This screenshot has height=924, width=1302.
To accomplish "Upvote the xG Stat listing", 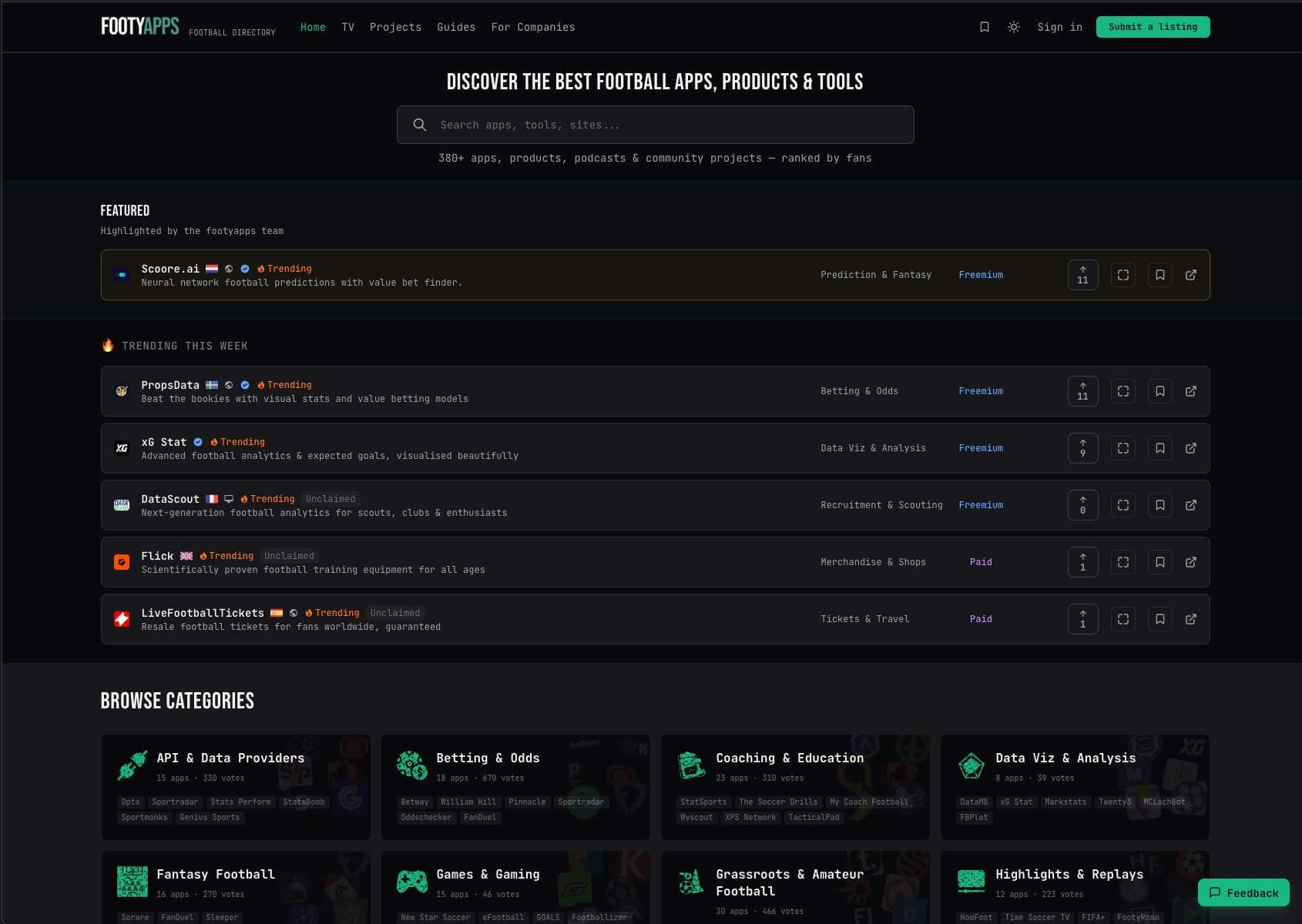I will 1082,448.
